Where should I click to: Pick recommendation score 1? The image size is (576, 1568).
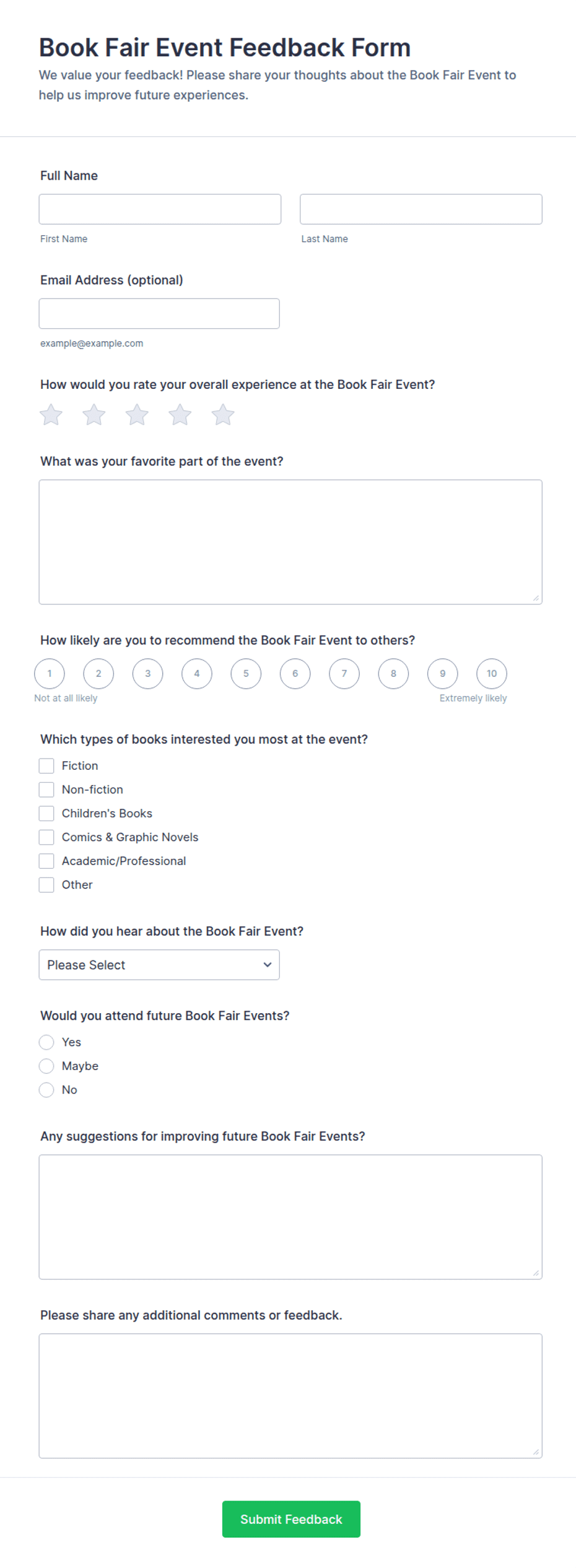pyautogui.click(x=50, y=674)
